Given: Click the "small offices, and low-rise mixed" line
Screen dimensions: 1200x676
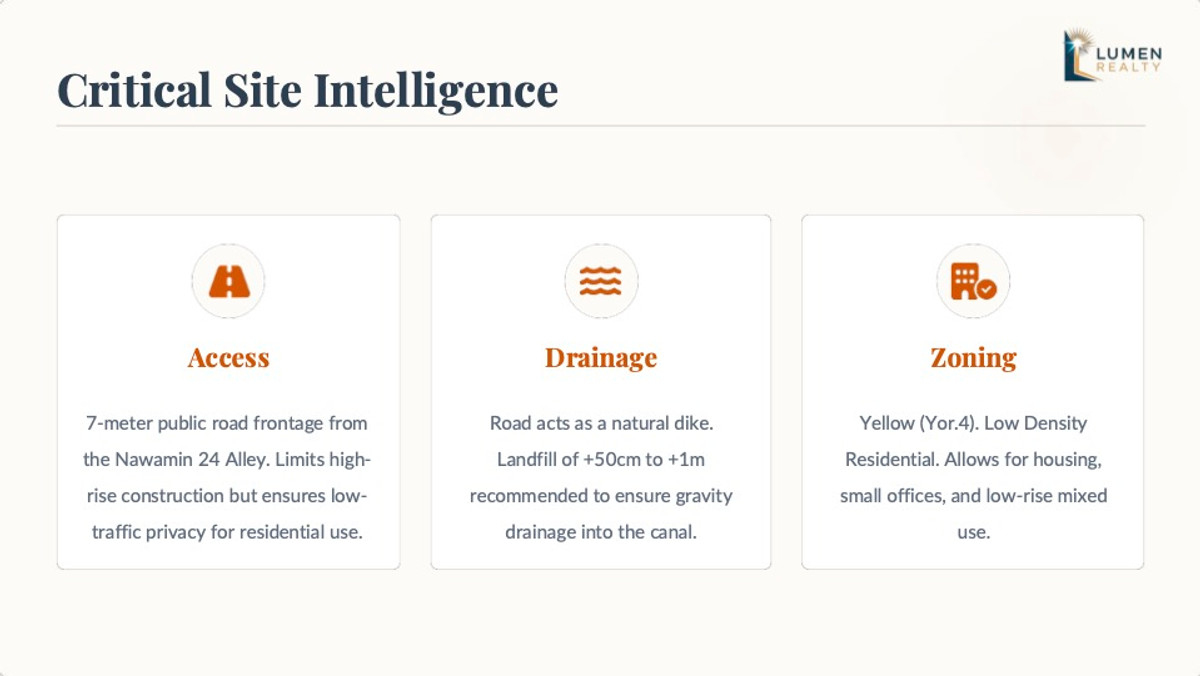Looking at the screenshot, I should click(973, 496).
